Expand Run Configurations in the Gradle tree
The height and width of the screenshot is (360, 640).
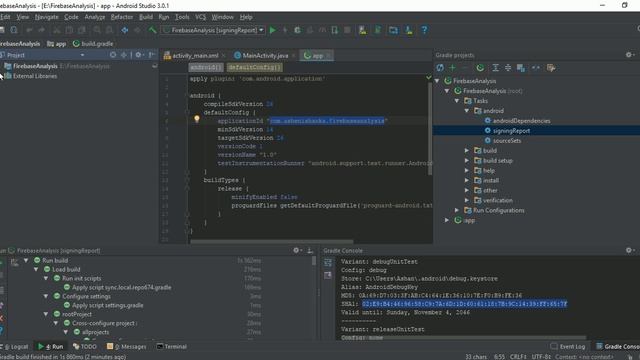click(457, 210)
